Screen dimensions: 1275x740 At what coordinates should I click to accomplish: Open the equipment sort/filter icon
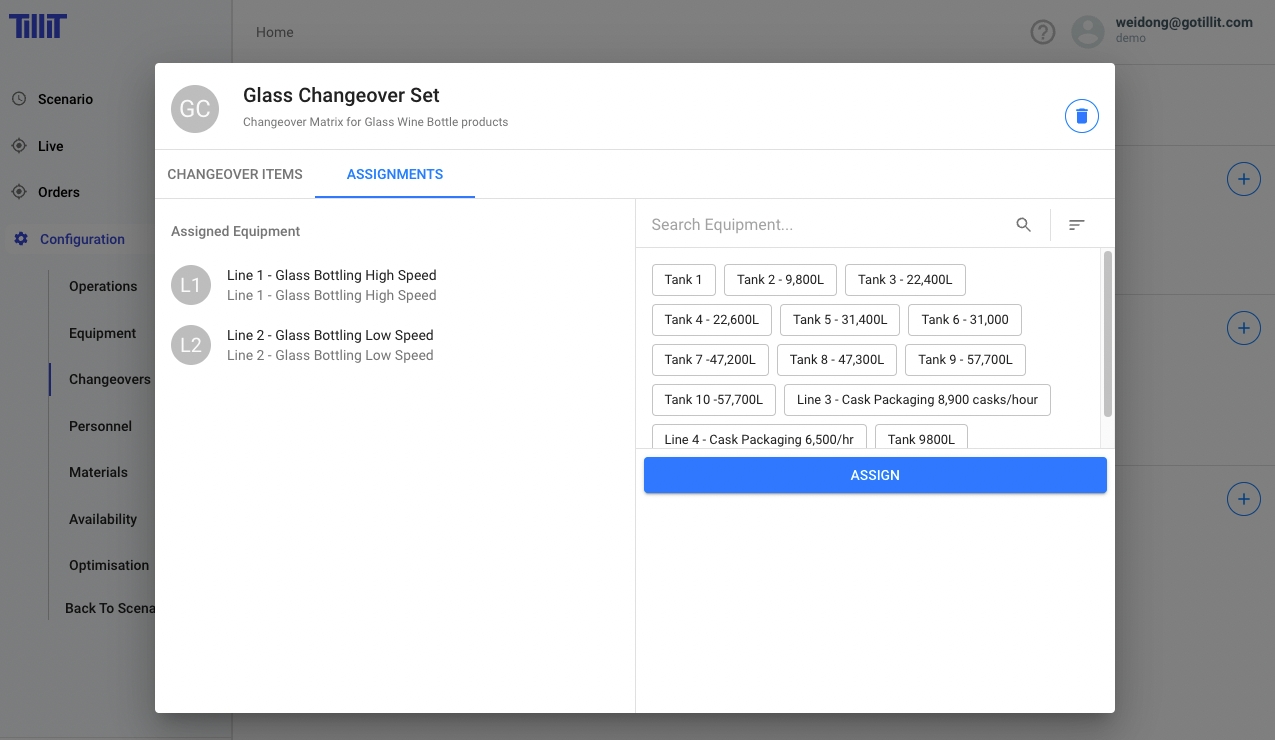click(x=1076, y=225)
